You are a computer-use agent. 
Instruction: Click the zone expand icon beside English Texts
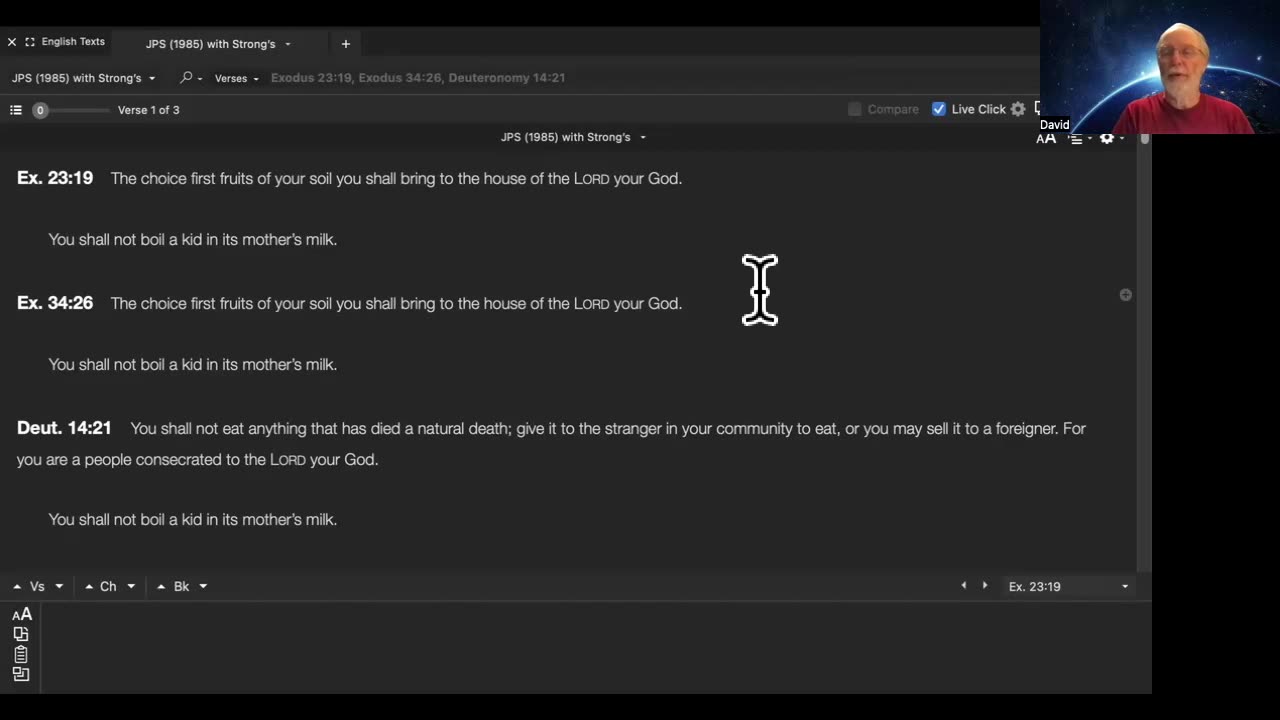(30, 42)
